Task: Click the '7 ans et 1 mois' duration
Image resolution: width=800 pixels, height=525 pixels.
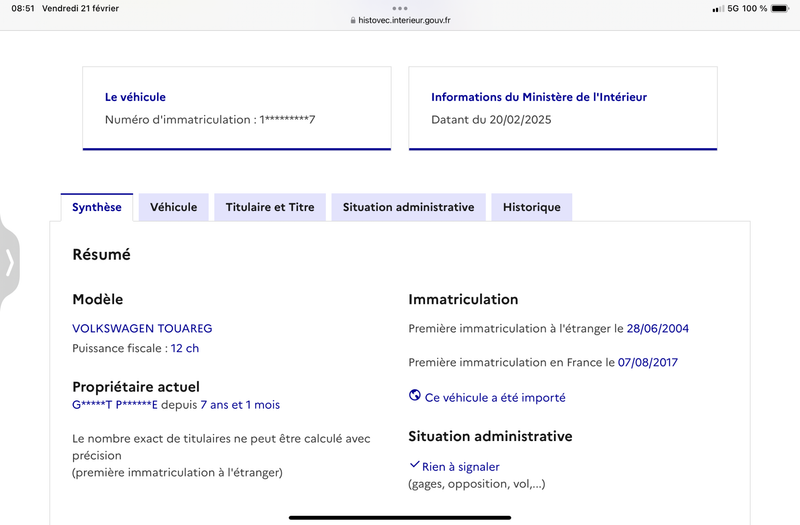Action: pyautogui.click(x=240, y=405)
